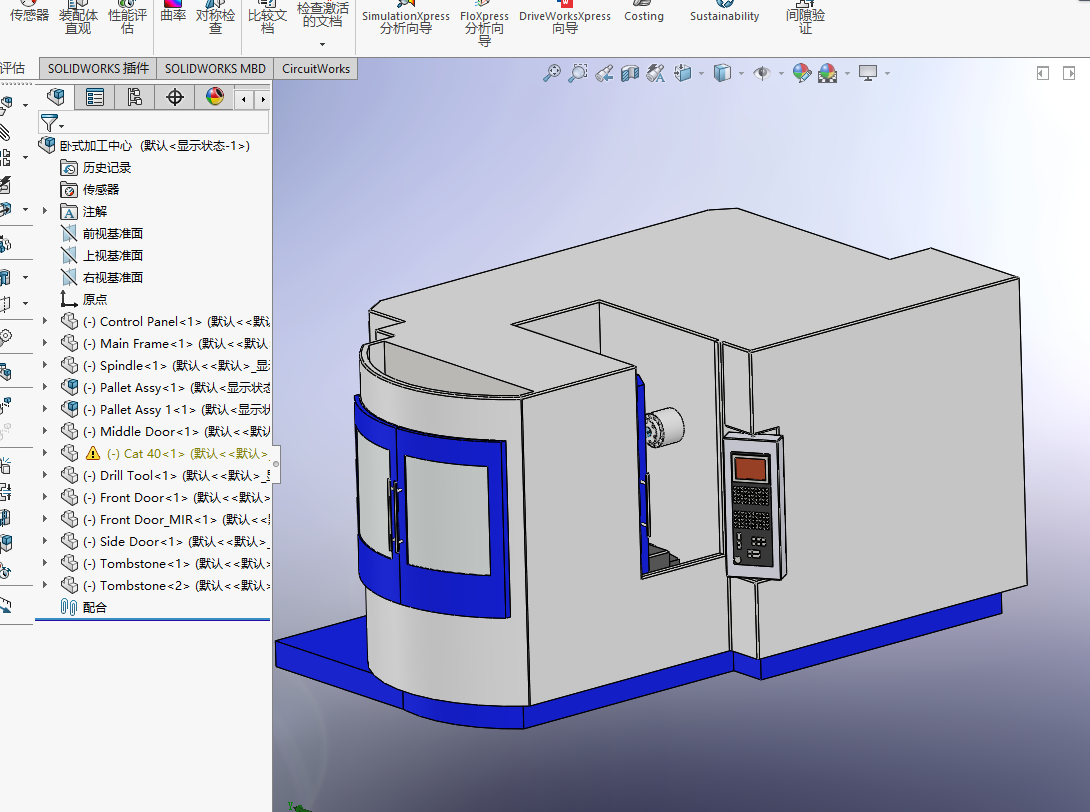Image resolution: width=1090 pixels, height=812 pixels.
Task: Open the DisplayManager color ball tab
Action: click(x=214, y=97)
